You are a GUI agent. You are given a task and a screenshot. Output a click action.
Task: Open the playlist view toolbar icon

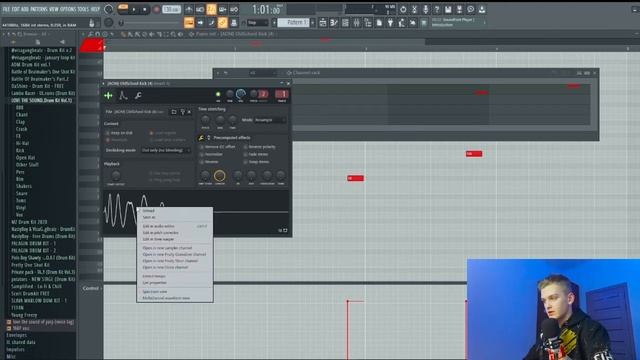pos(323,23)
